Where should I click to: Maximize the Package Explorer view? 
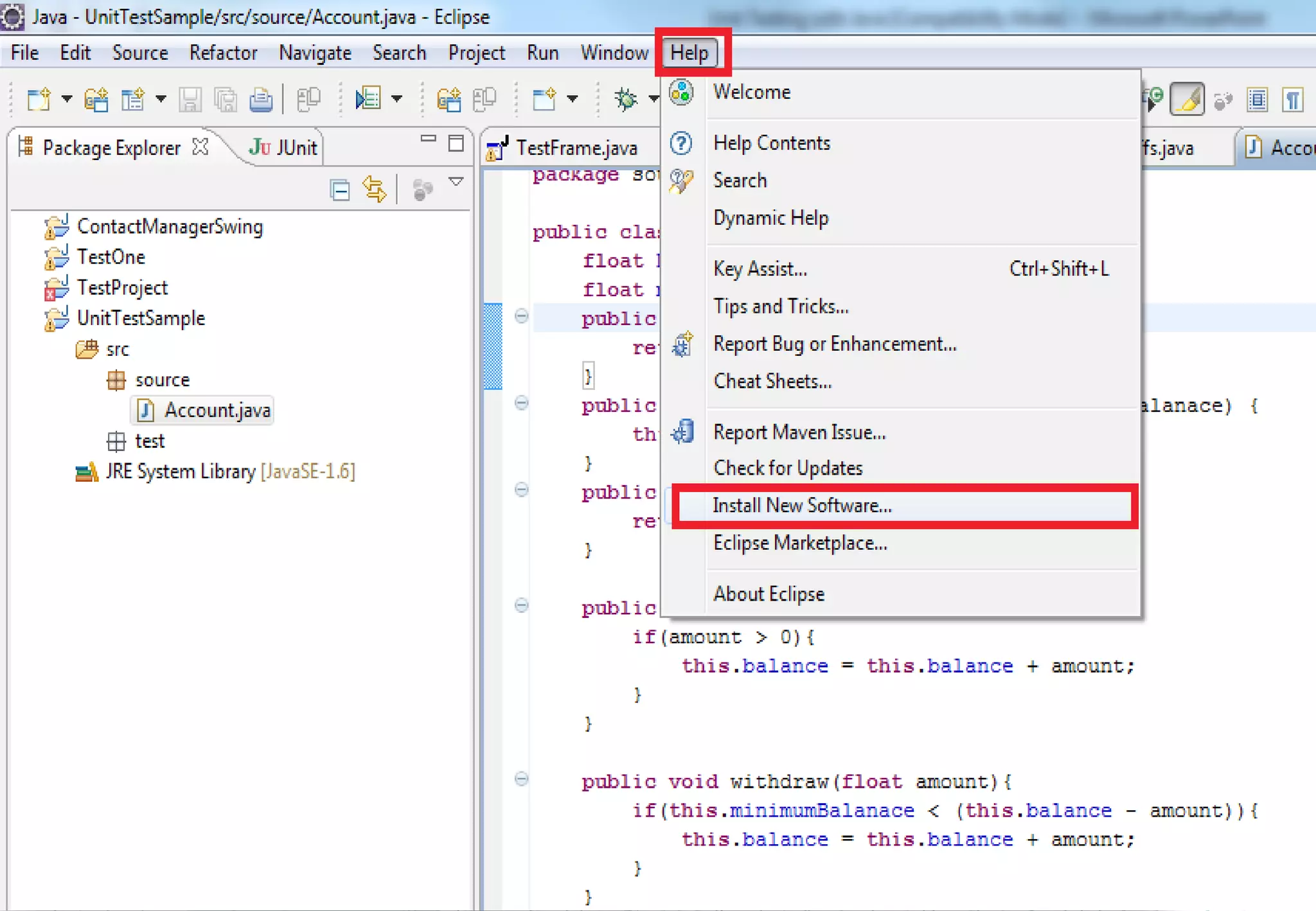coord(456,143)
